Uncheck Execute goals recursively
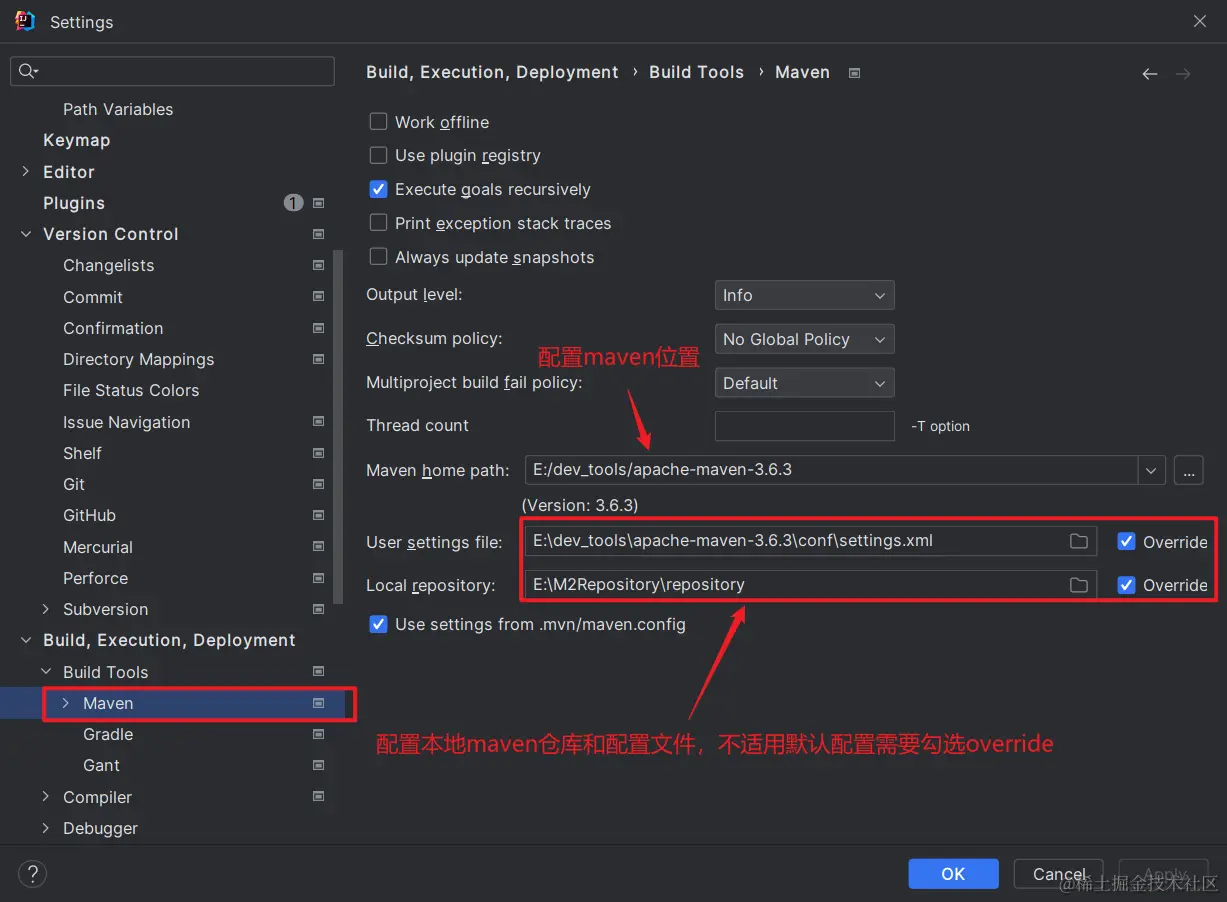This screenshot has height=902, width=1227. [378, 189]
